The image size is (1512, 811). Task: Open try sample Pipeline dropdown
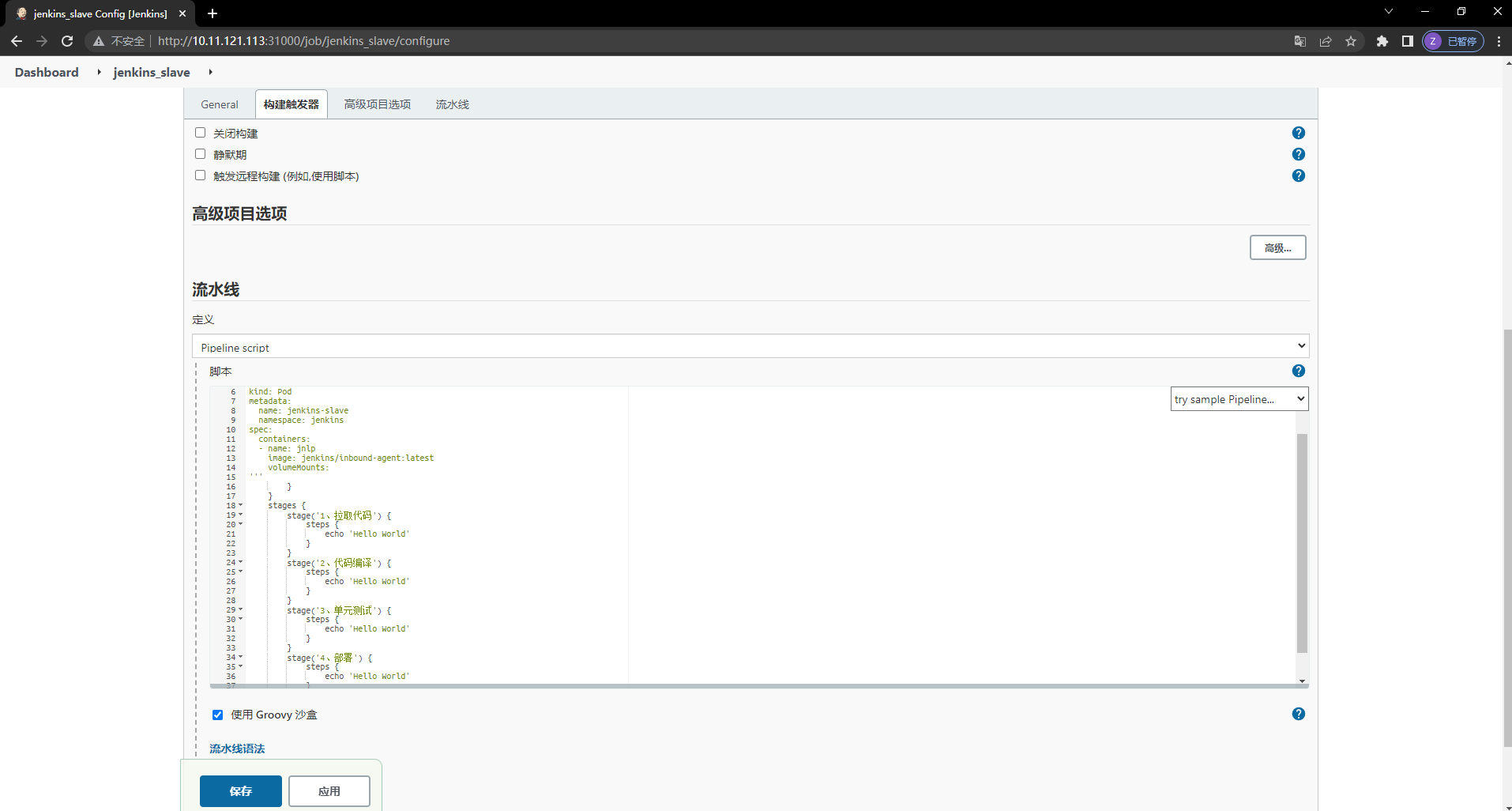click(1239, 399)
